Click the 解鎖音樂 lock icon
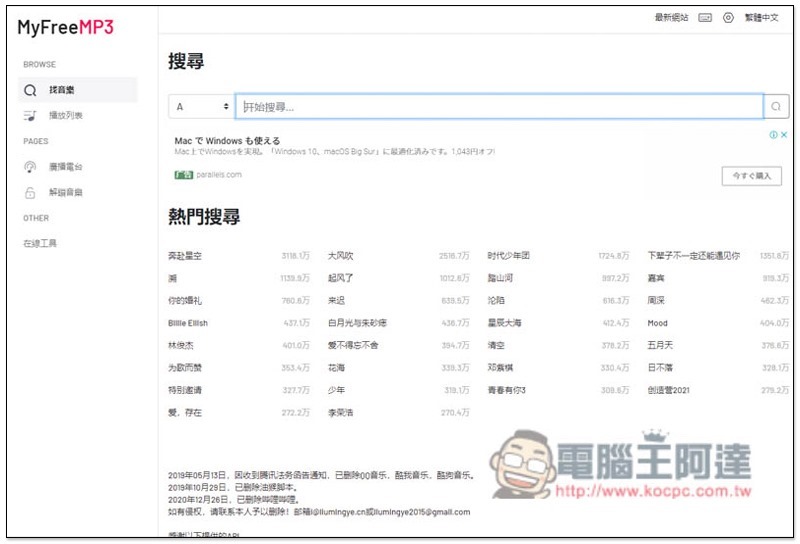Screen dimensions: 800x544 29,192
